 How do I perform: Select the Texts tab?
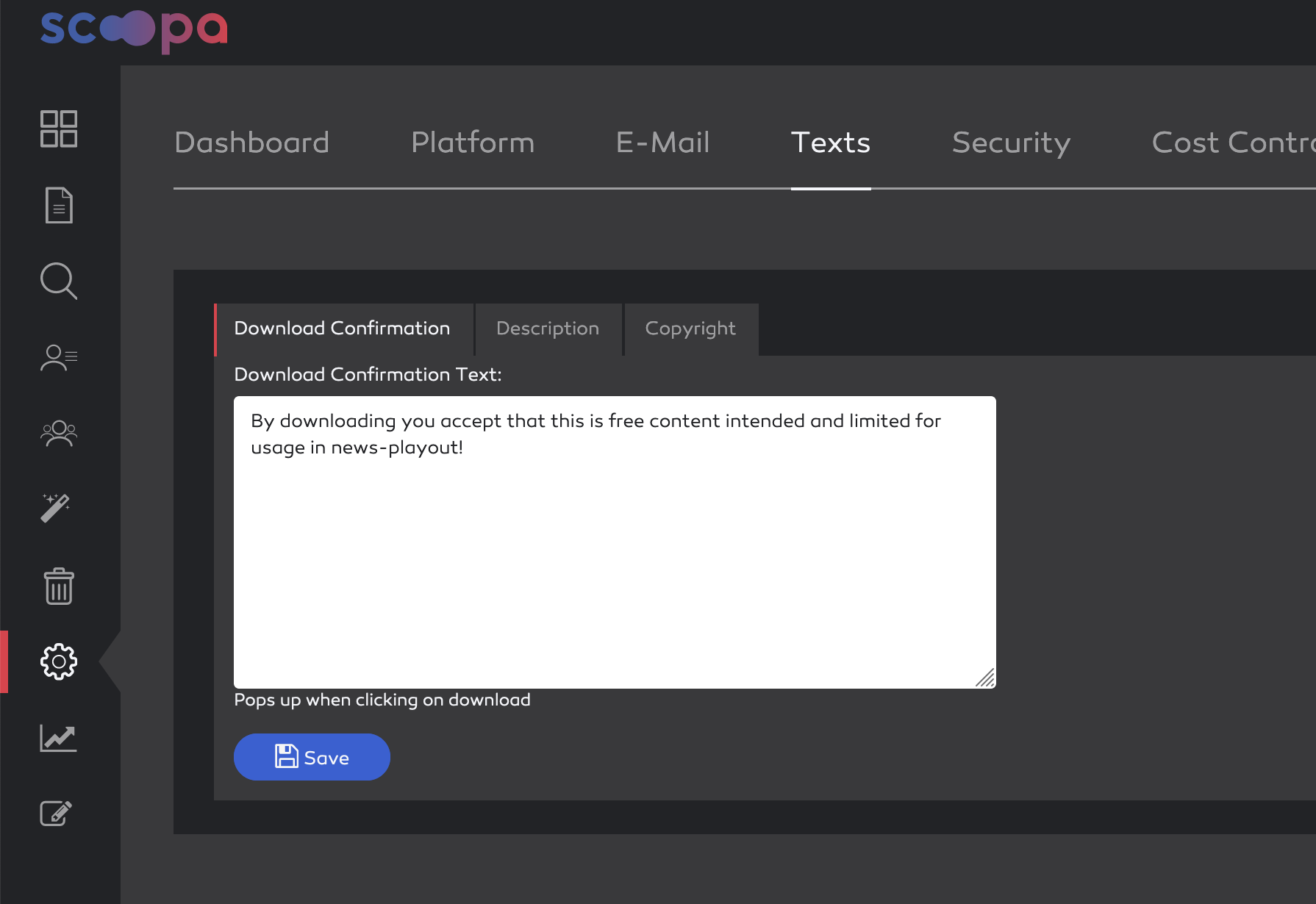click(831, 143)
